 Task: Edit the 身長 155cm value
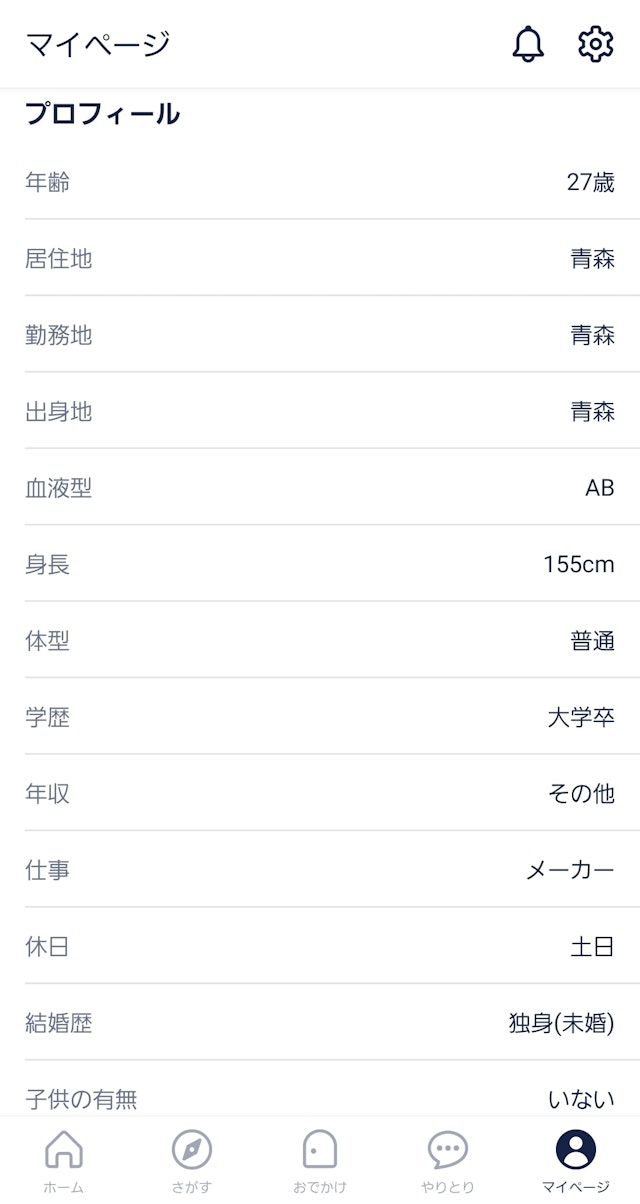pyautogui.click(x=578, y=564)
